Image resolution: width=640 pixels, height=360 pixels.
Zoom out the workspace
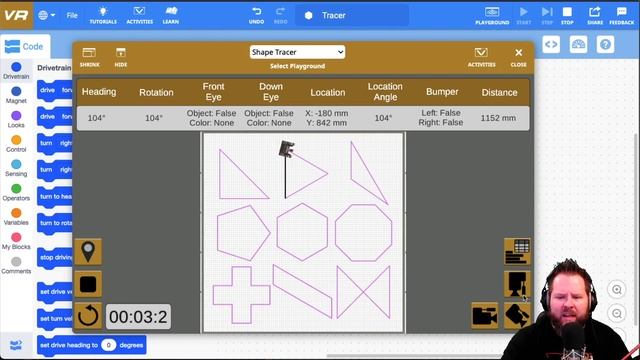(617, 313)
